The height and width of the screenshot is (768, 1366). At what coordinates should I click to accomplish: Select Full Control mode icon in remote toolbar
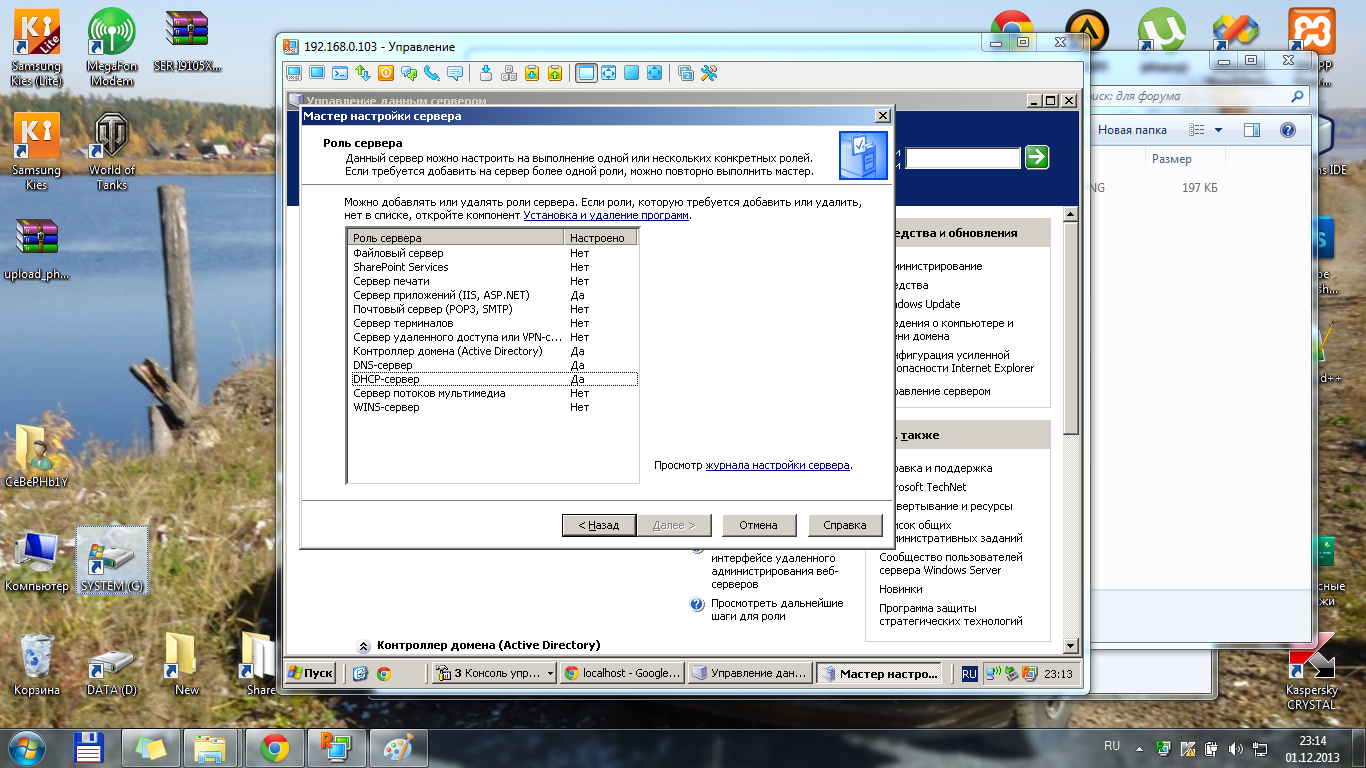(x=294, y=73)
